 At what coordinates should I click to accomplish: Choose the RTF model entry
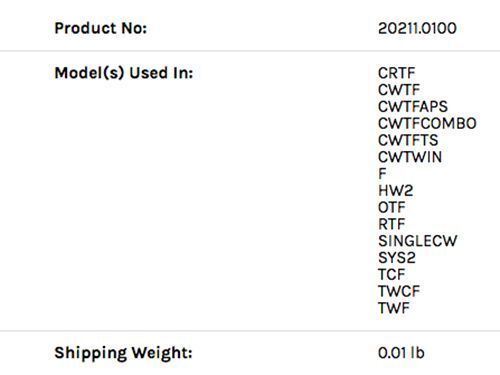[392, 224]
